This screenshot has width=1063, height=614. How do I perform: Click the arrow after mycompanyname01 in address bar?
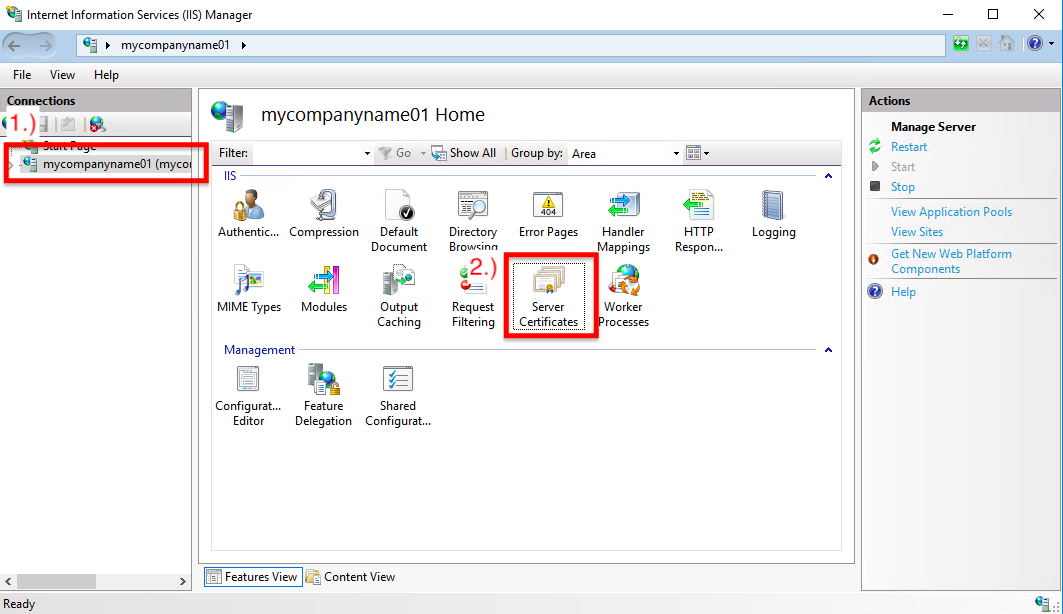click(x=243, y=45)
